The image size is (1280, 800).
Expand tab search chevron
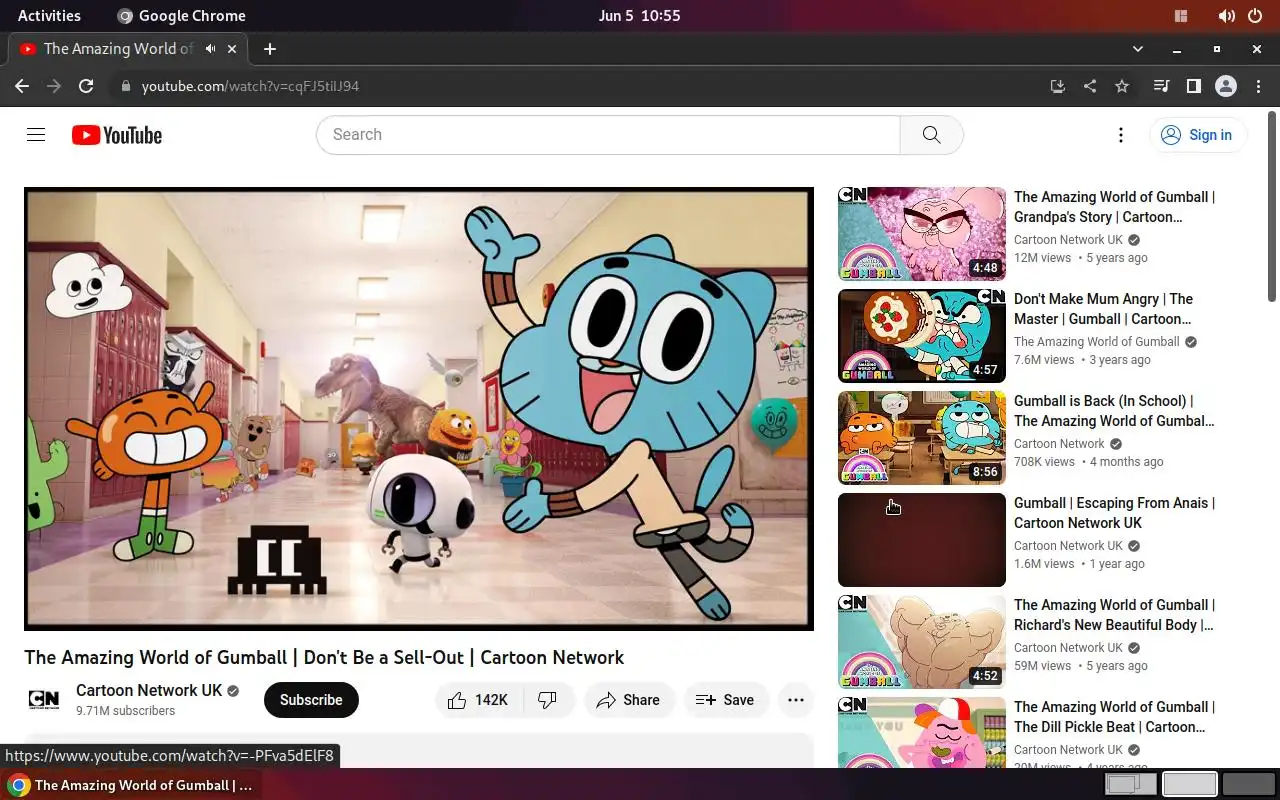[x=1137, y=48]
